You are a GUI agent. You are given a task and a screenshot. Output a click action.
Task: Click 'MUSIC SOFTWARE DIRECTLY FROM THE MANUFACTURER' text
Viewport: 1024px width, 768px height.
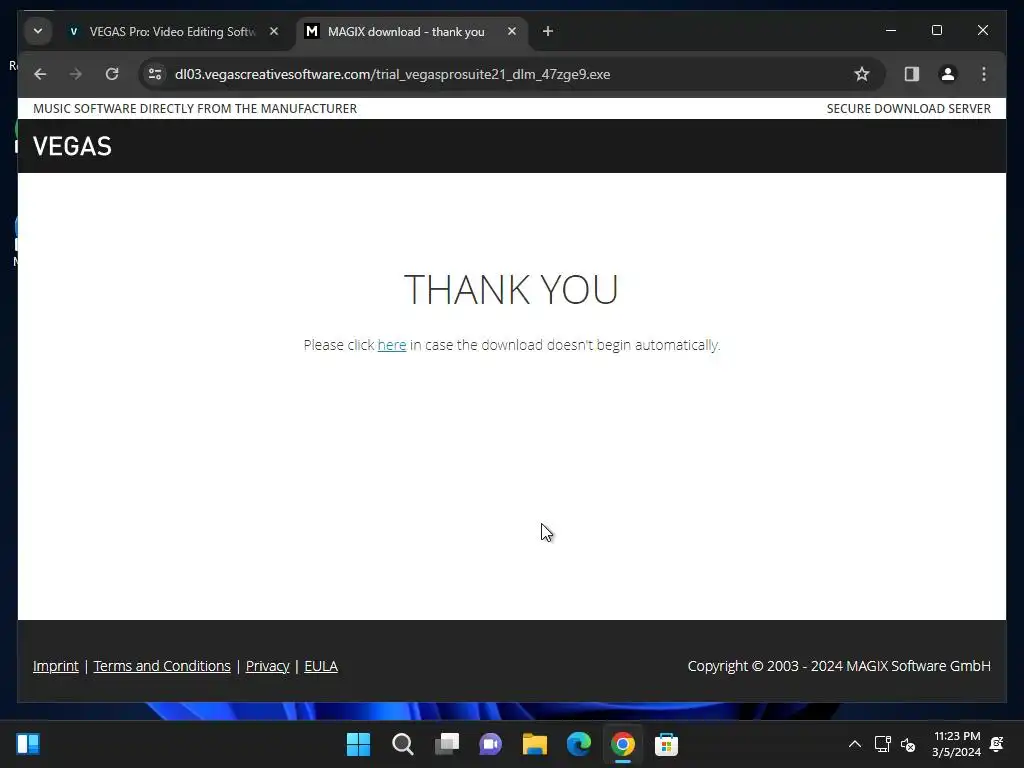(x=195, y=109)
